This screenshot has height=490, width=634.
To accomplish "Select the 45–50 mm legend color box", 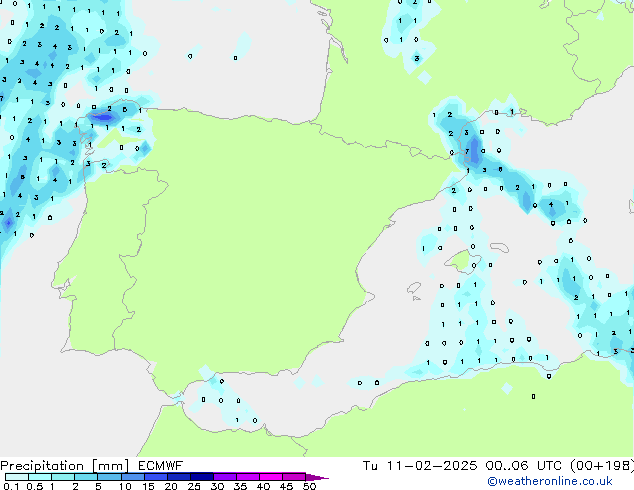I will point(294,477).
